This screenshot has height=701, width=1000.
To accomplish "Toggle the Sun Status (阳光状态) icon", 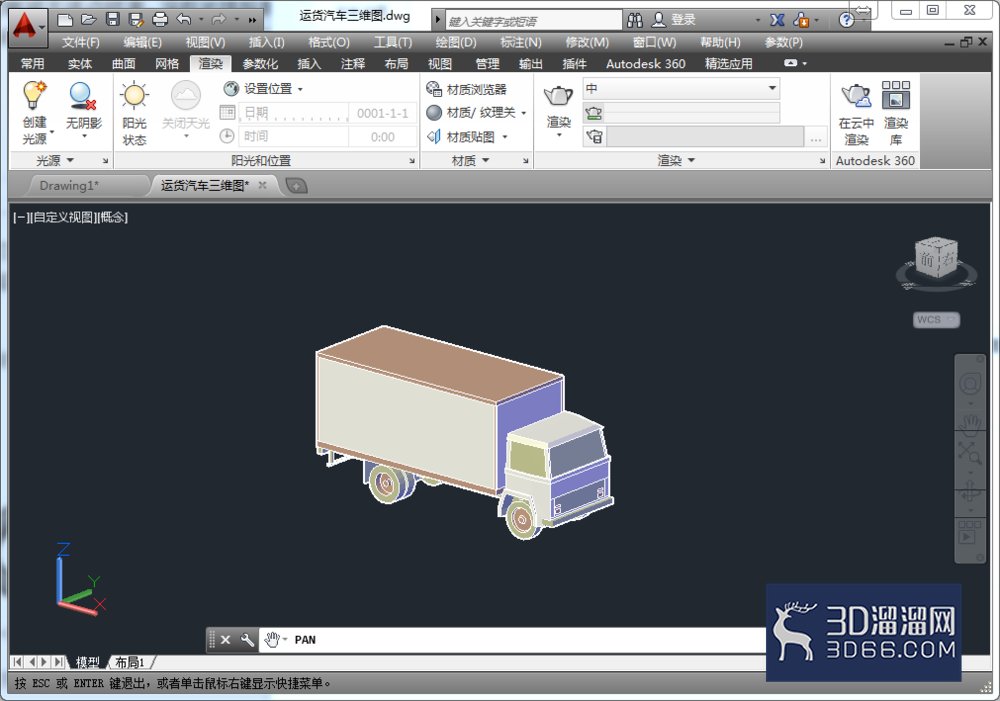I will pos(134,96).
